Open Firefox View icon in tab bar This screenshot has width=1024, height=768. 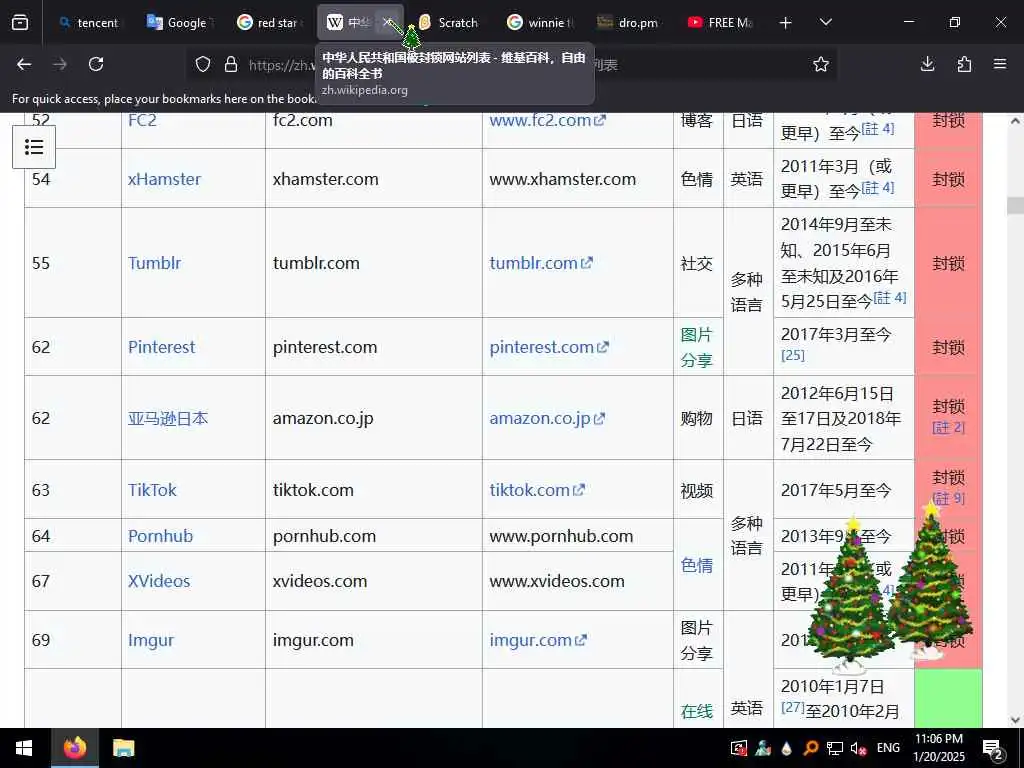tap(20, 23)
